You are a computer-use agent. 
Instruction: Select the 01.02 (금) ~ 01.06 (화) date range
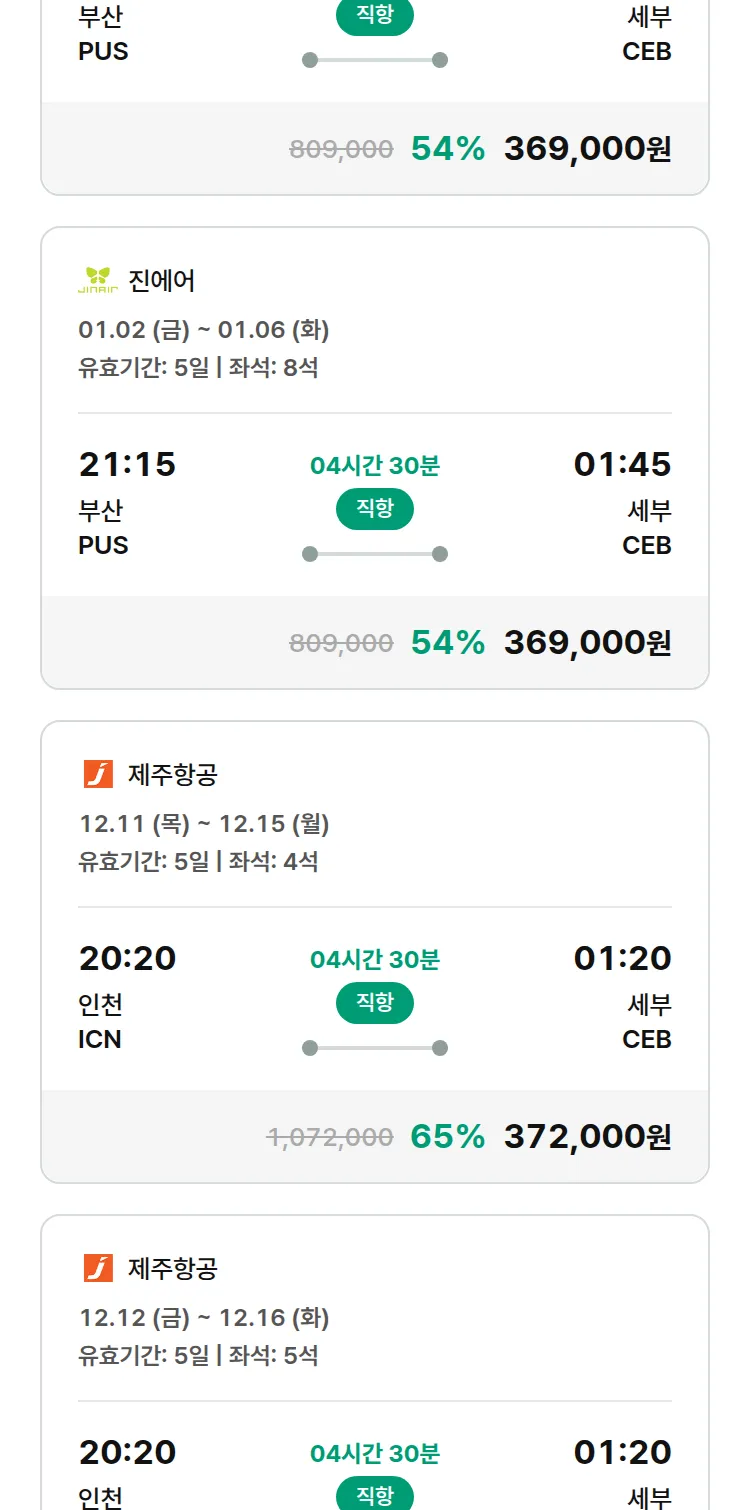204,330
